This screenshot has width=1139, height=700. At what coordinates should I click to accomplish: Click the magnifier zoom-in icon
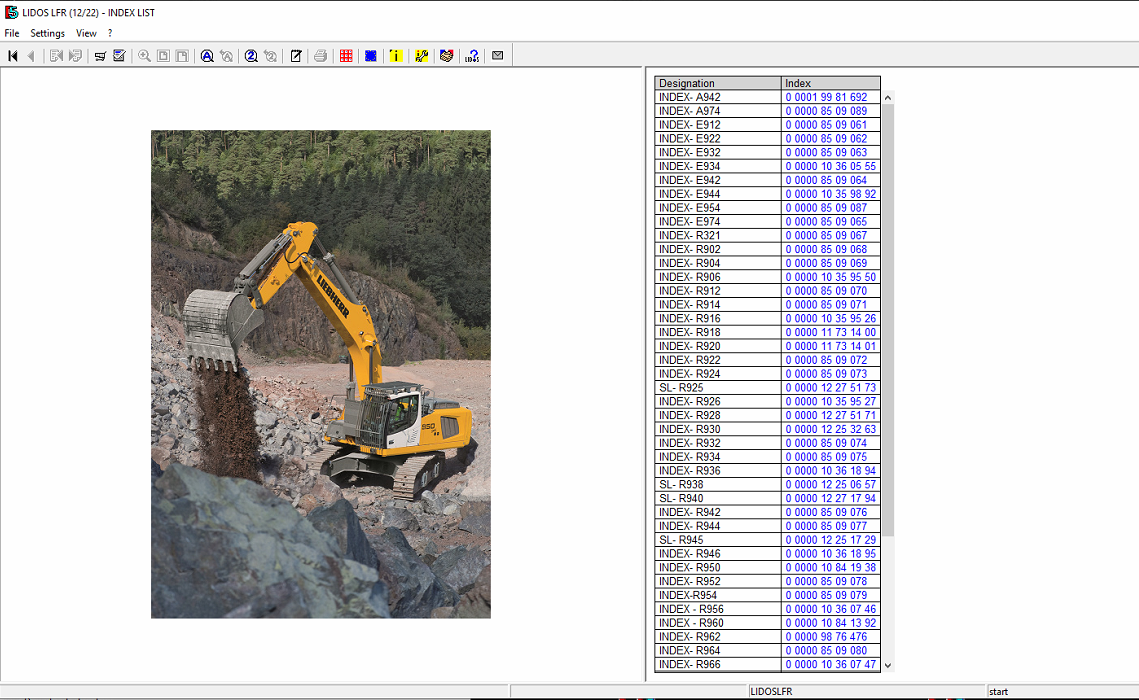pyautogui.click(x=145, y=56)
